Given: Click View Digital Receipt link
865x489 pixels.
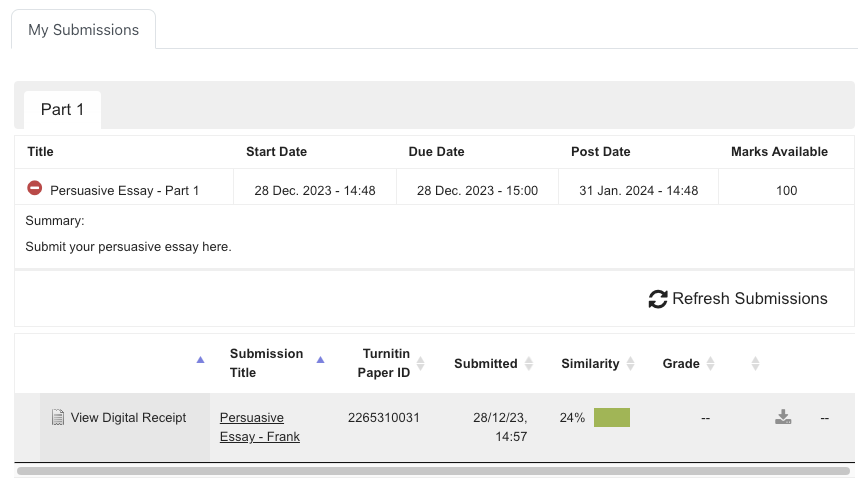Looking at the screenshot, I should [128, 417].
